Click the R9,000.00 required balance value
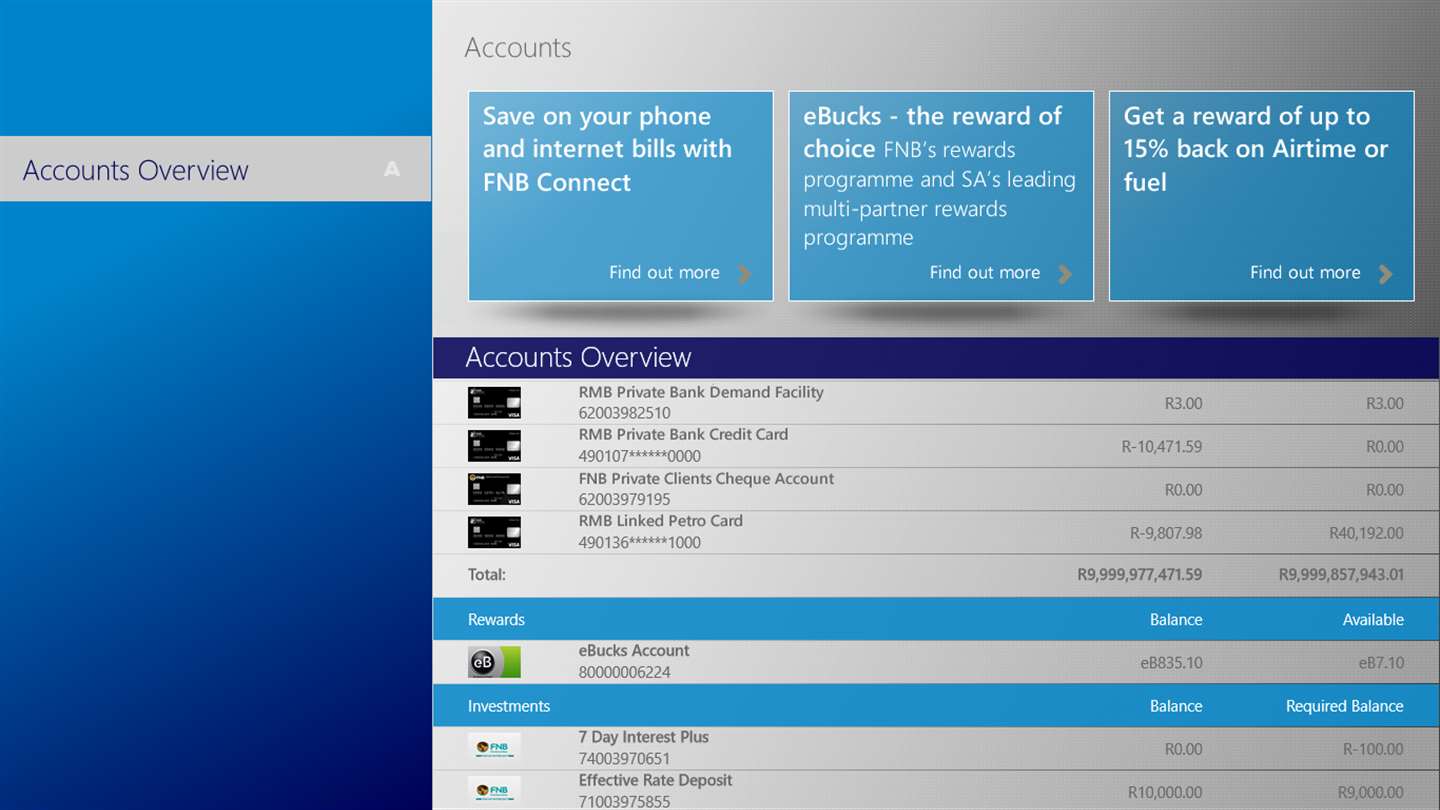The height and width of the screenshot is (810, 1440). [x=1371, y=792]
